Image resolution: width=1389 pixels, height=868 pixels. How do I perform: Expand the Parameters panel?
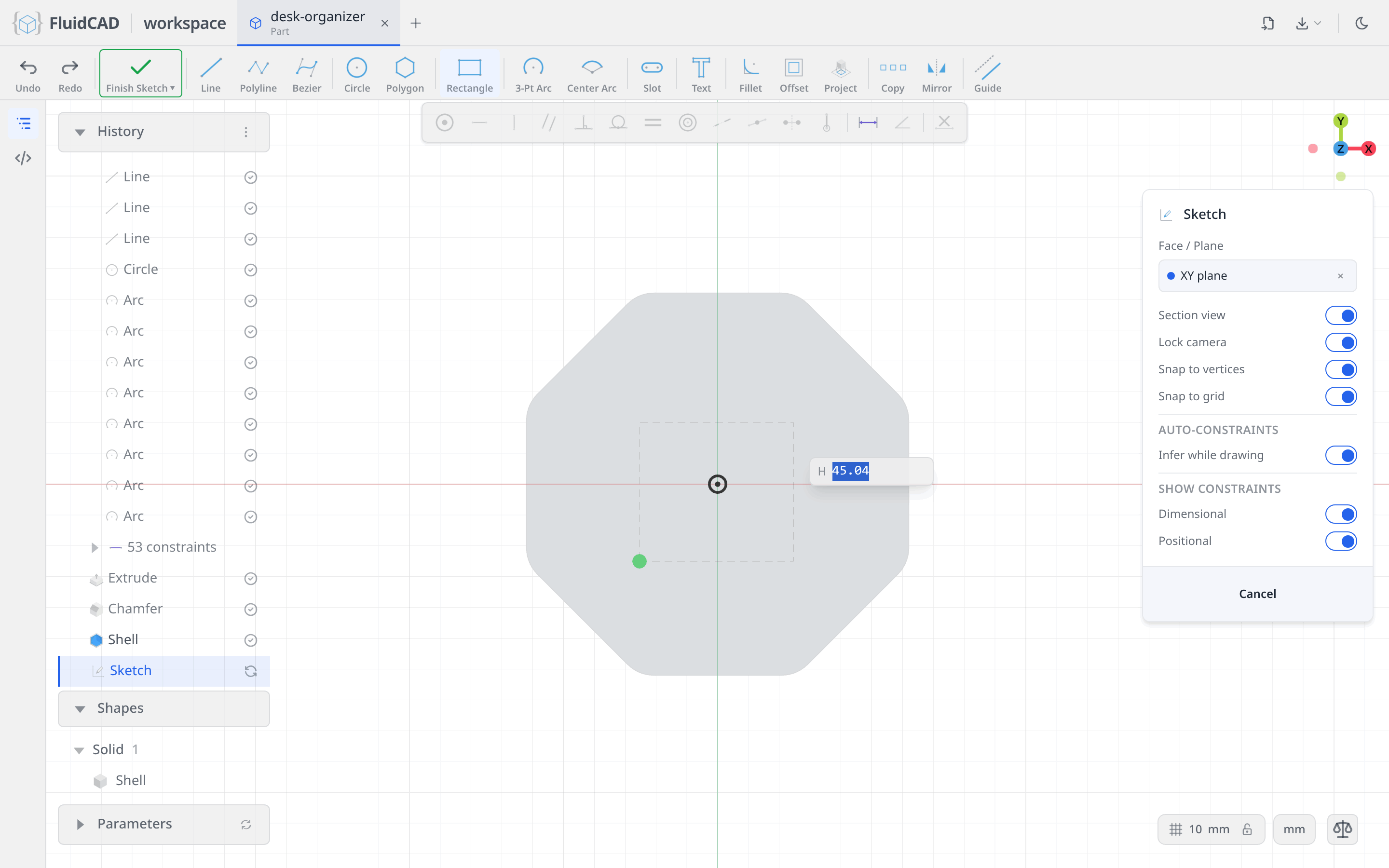(80, 825)
